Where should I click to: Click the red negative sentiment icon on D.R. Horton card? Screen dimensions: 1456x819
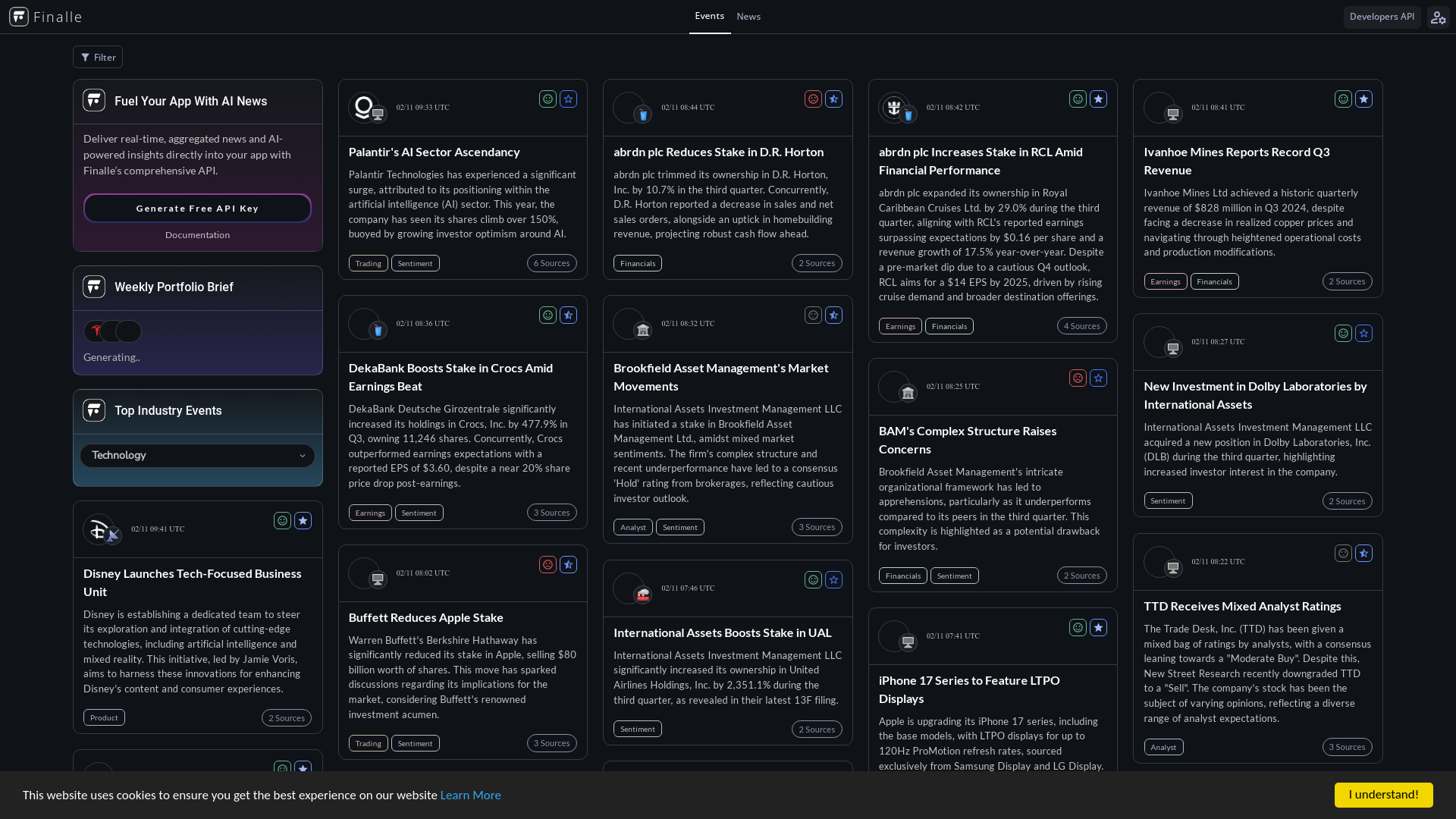coord(813,99)
